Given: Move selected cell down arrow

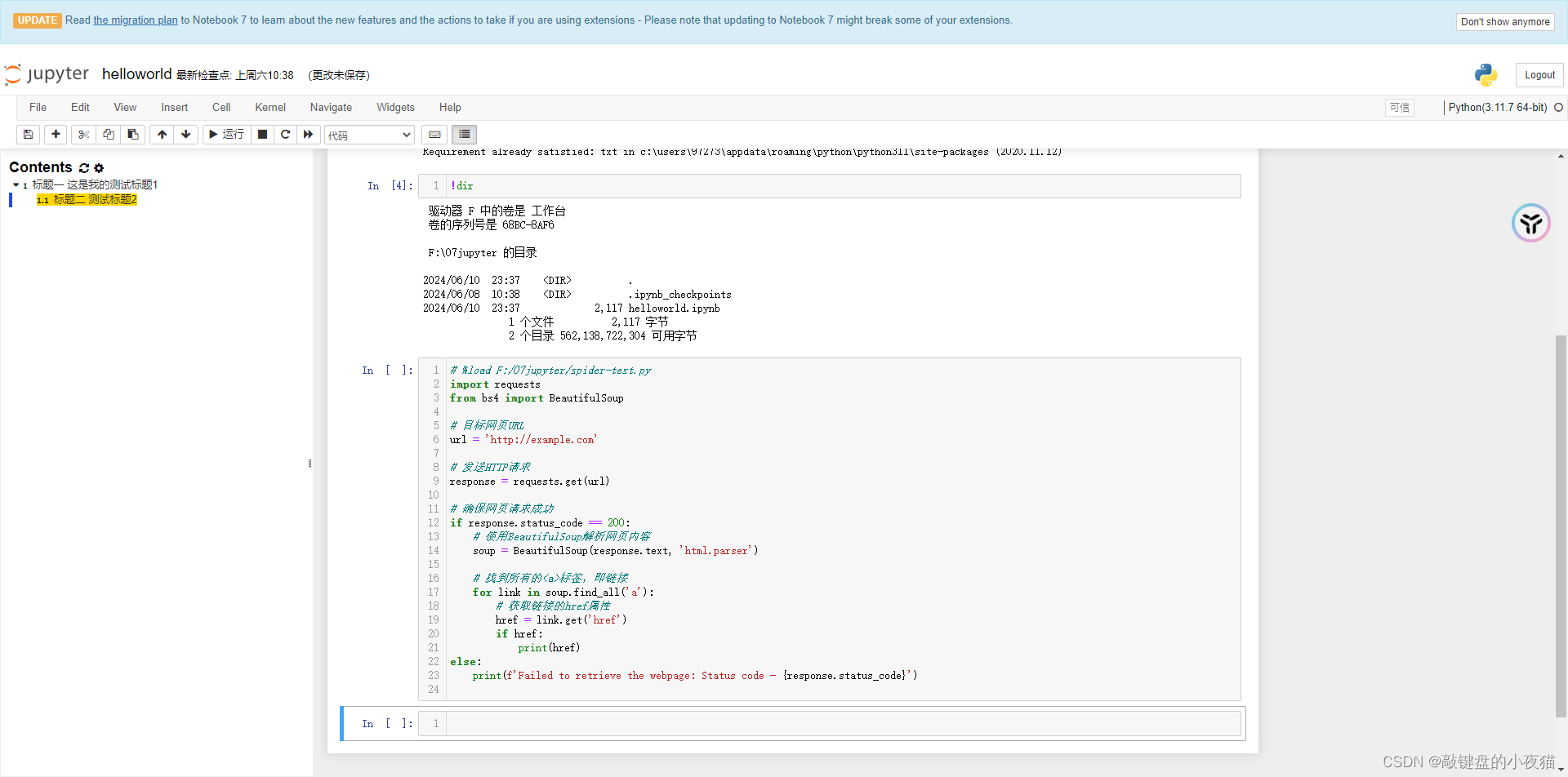Looking at the screenshot, I should tap(186, 135).
